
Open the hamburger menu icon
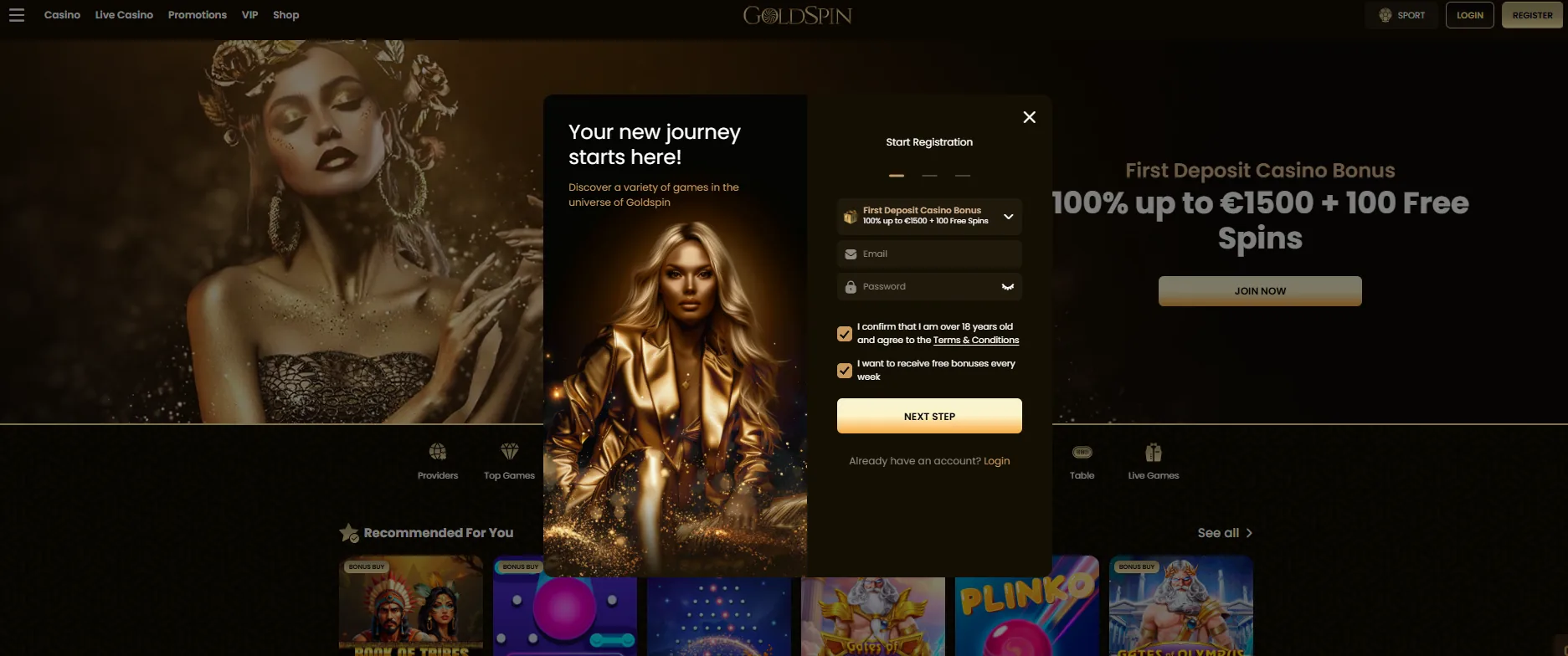(17, 15)
